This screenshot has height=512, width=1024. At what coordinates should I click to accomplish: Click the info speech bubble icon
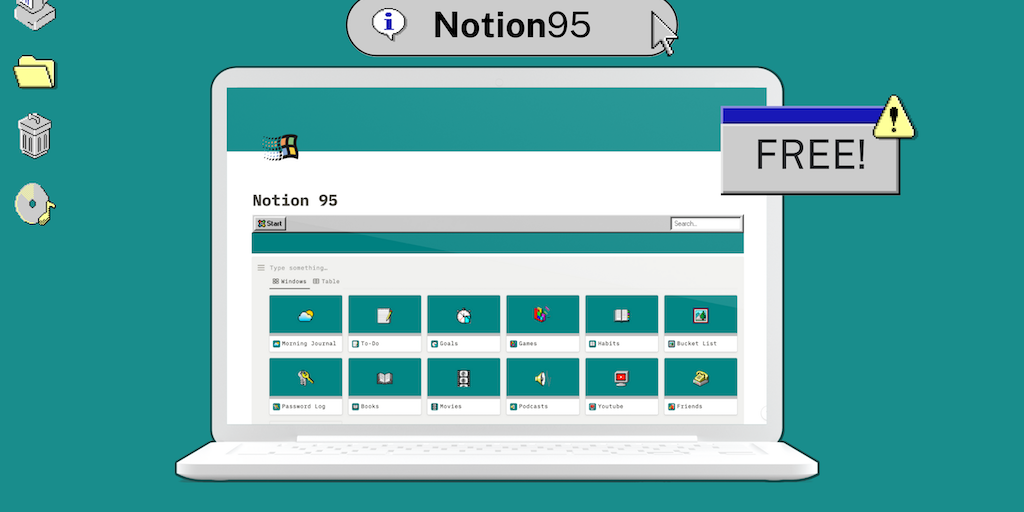tap(389, 24)
